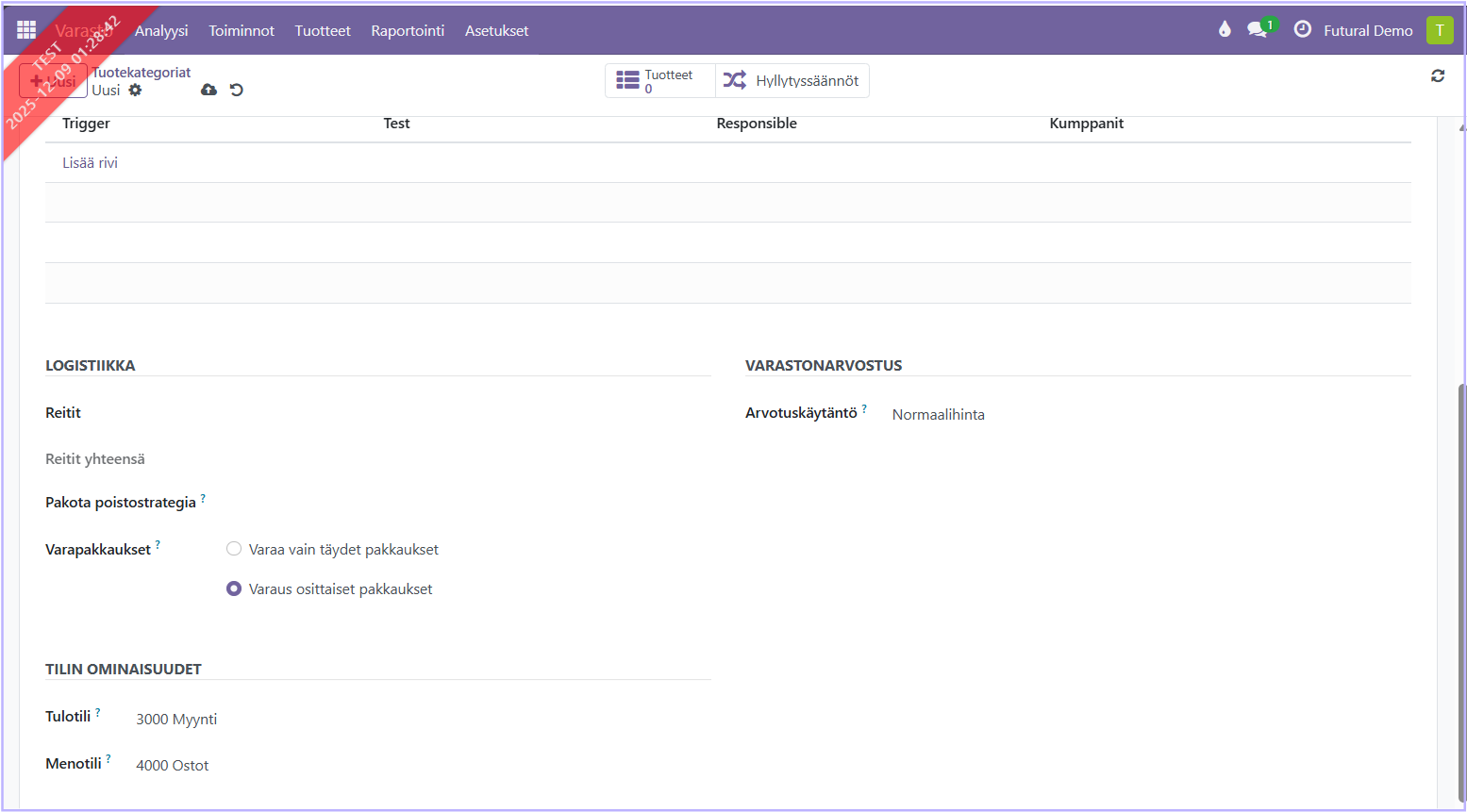1467x812 pixels.
Task: Click the Tuotteet stat button
Action: pyautogui.click(x=659, y=81)
